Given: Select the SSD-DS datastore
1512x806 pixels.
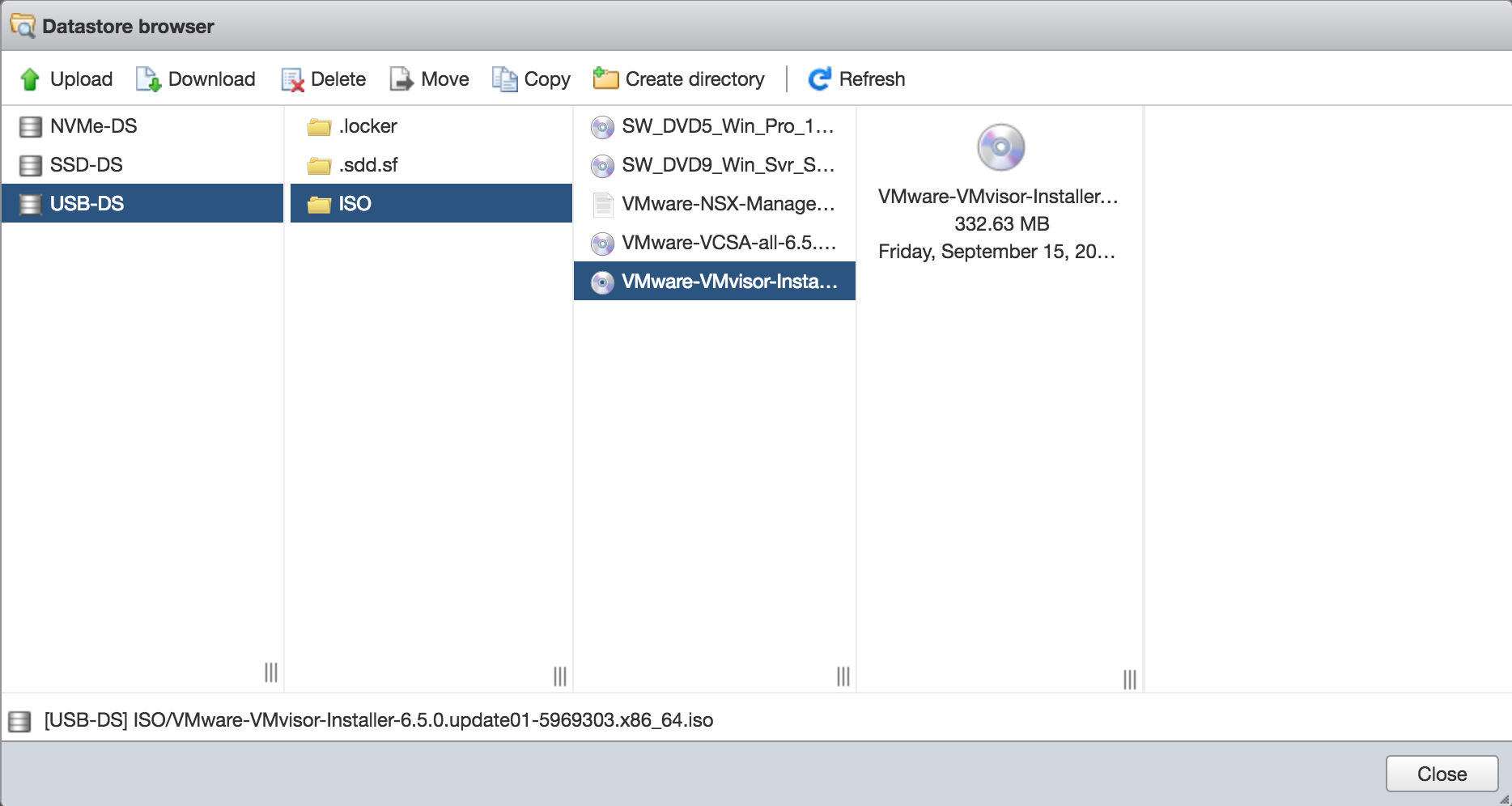Looking at the screenshot, I should point(142,165).
